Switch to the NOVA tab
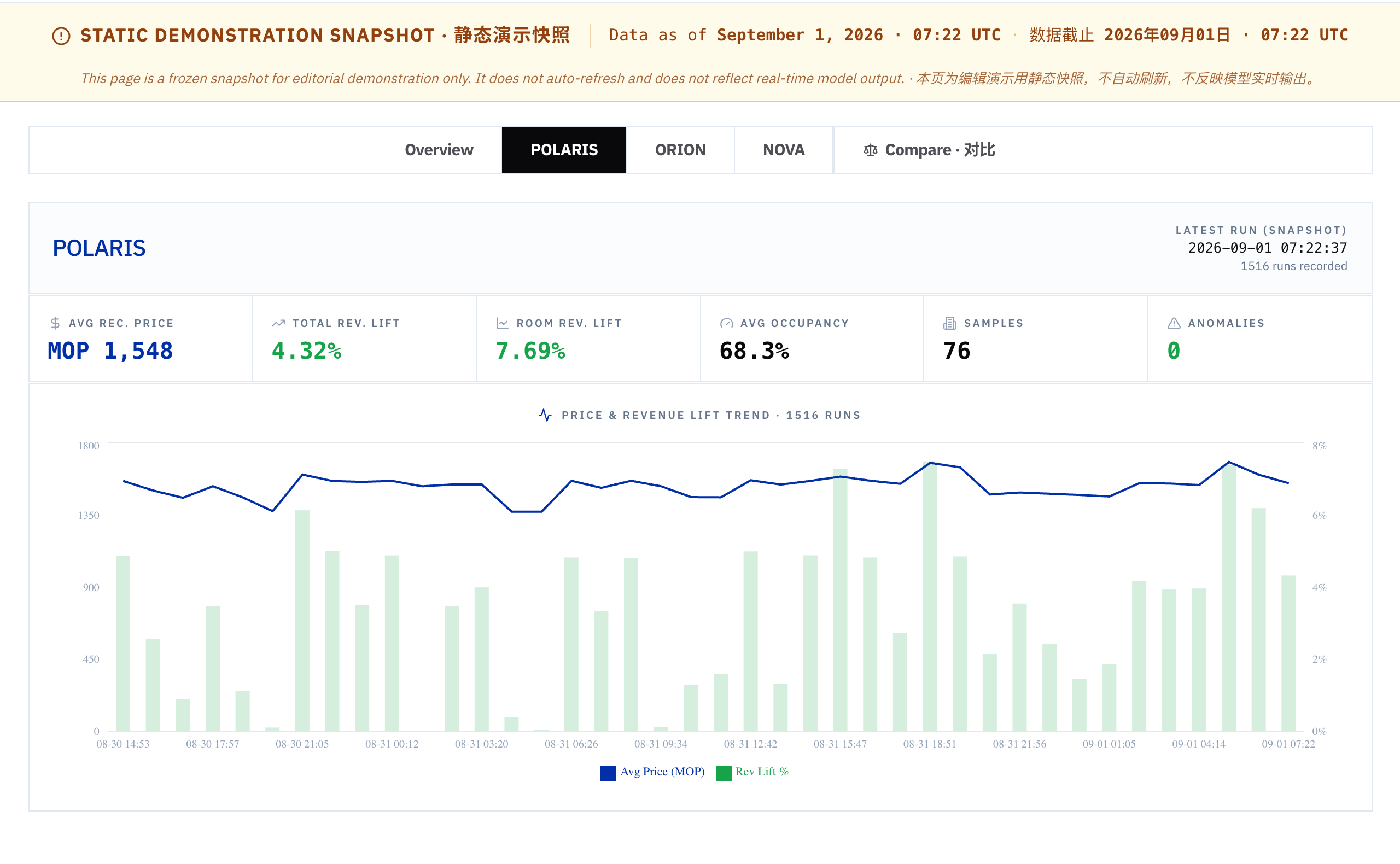This screenshot has width=1400, height=864. click(784, 150)
